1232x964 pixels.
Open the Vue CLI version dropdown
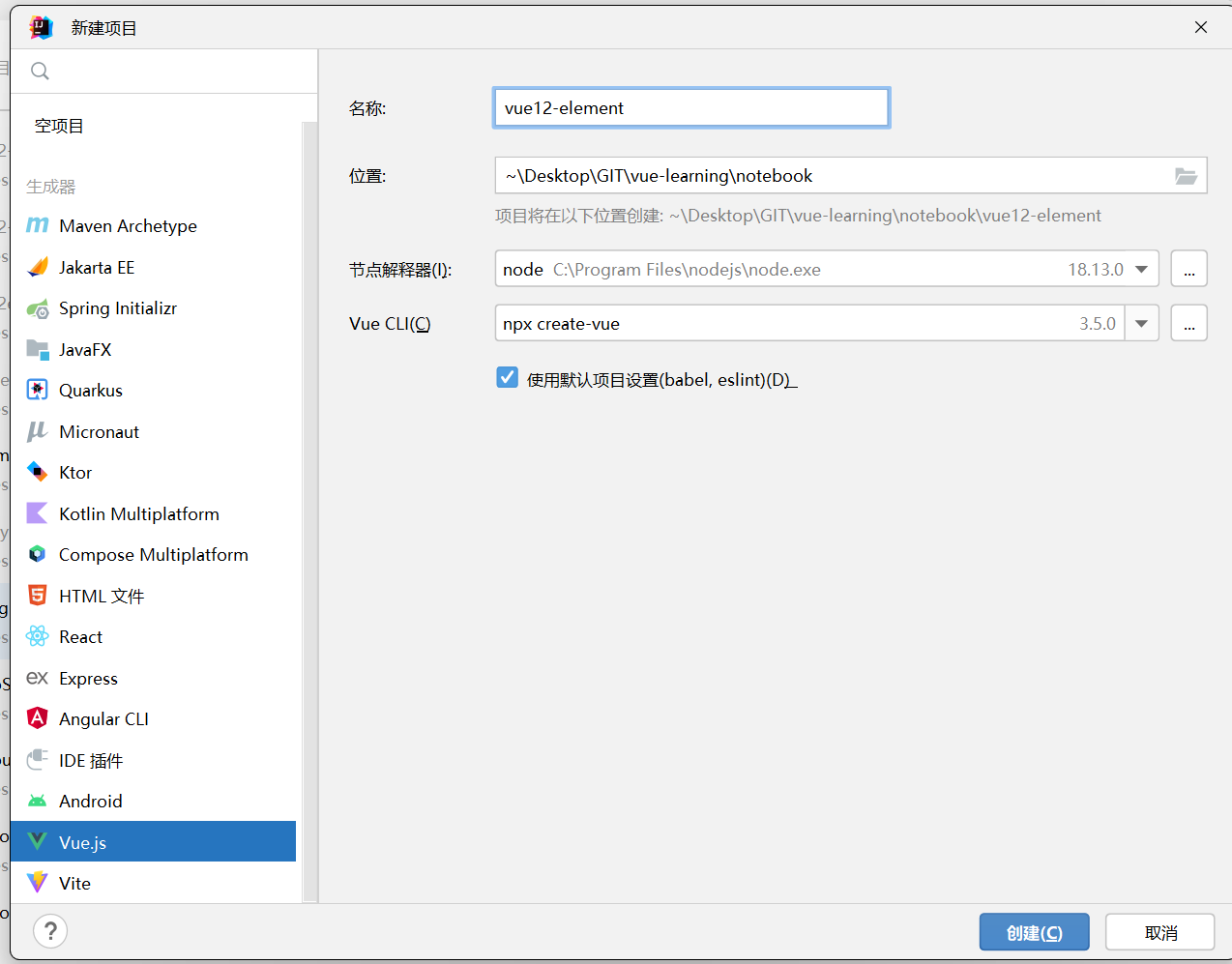coord(1141,323)
